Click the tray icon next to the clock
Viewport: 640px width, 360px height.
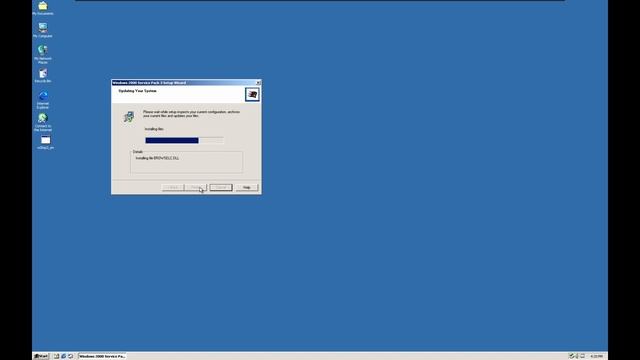(582, 356)
